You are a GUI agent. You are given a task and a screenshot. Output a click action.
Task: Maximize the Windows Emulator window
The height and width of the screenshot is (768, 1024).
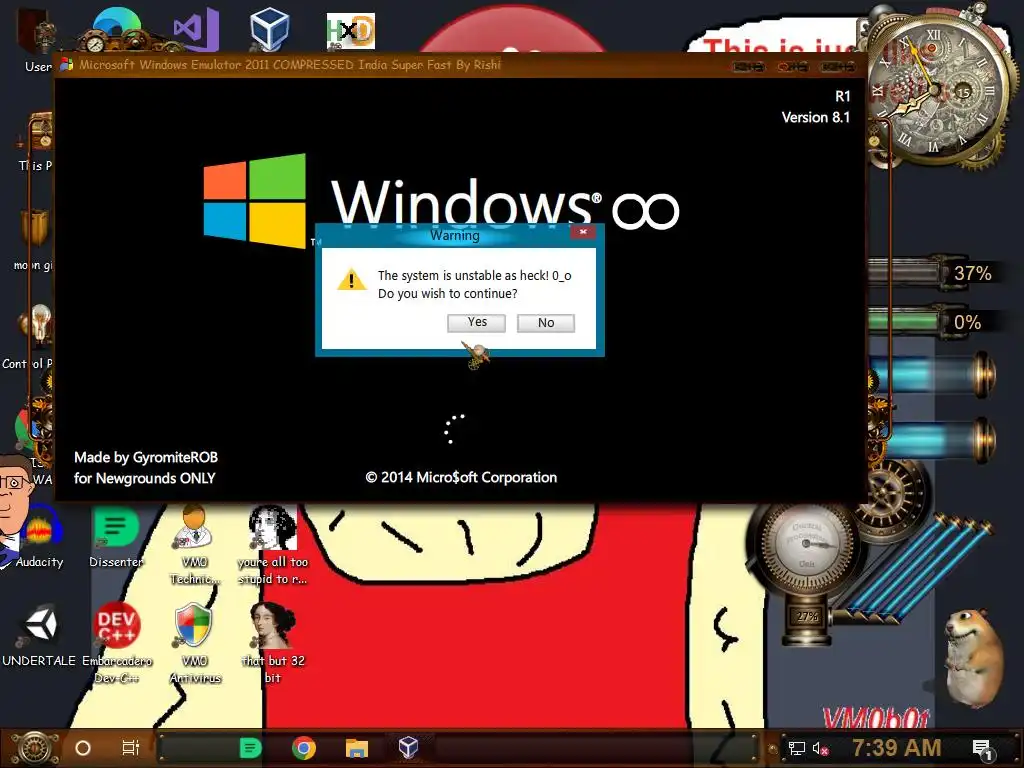793,67
